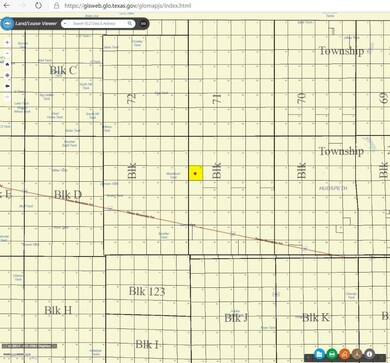Screen dimensions: 390x363
Task: Click the faded next extent button
Action: [x=7, y=97]
